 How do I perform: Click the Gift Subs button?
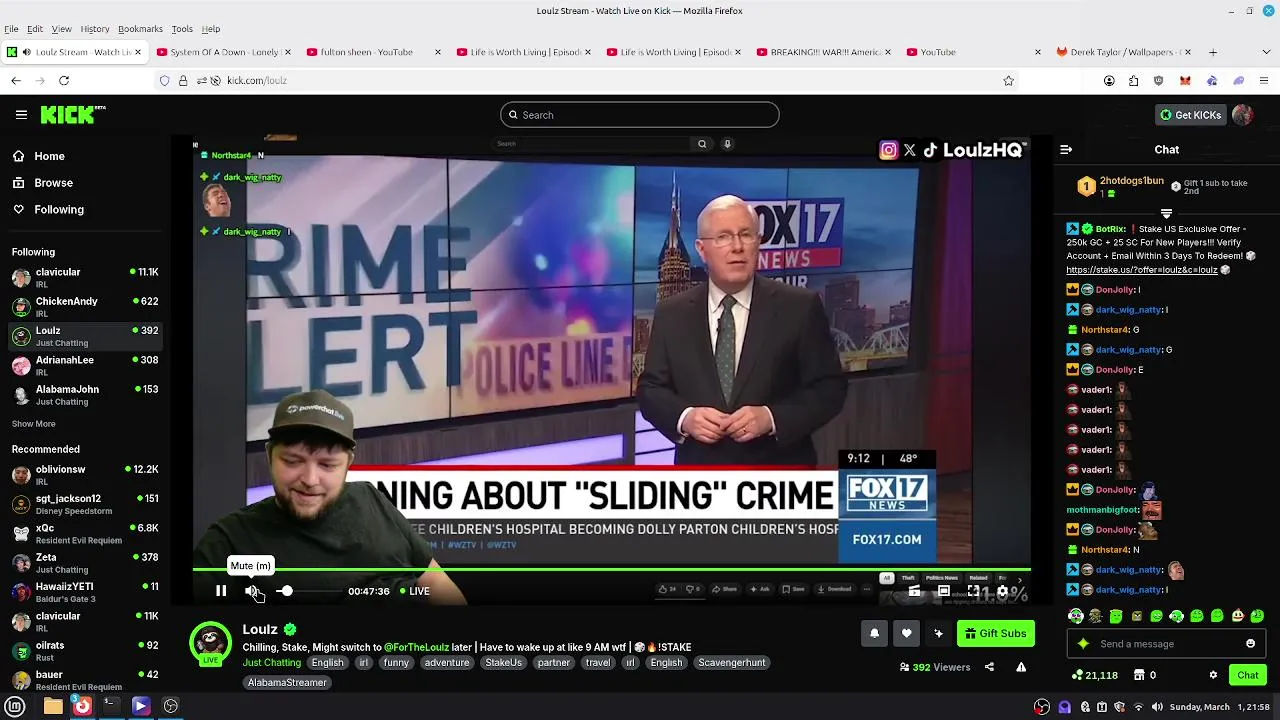(995, 633)
